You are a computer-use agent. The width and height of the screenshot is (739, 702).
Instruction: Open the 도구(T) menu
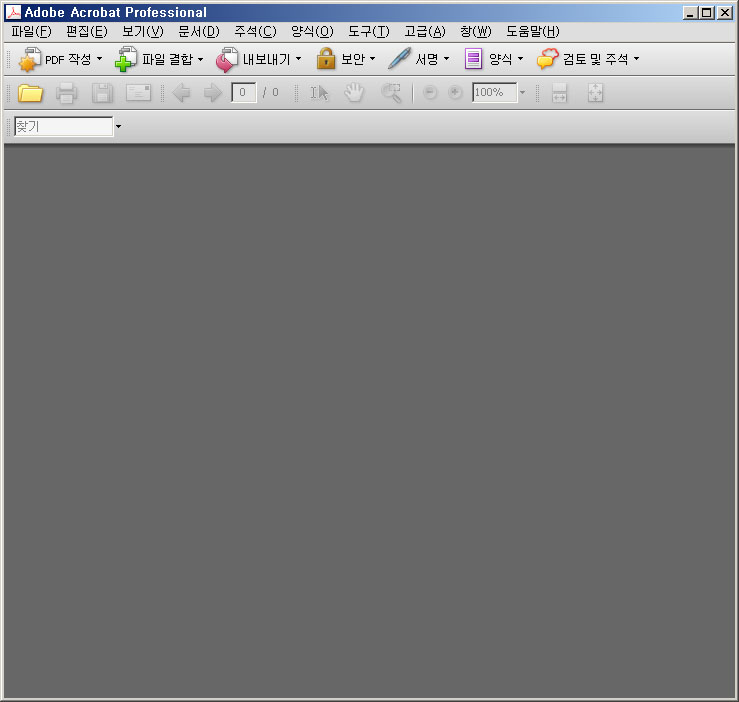tap(369, 32)
